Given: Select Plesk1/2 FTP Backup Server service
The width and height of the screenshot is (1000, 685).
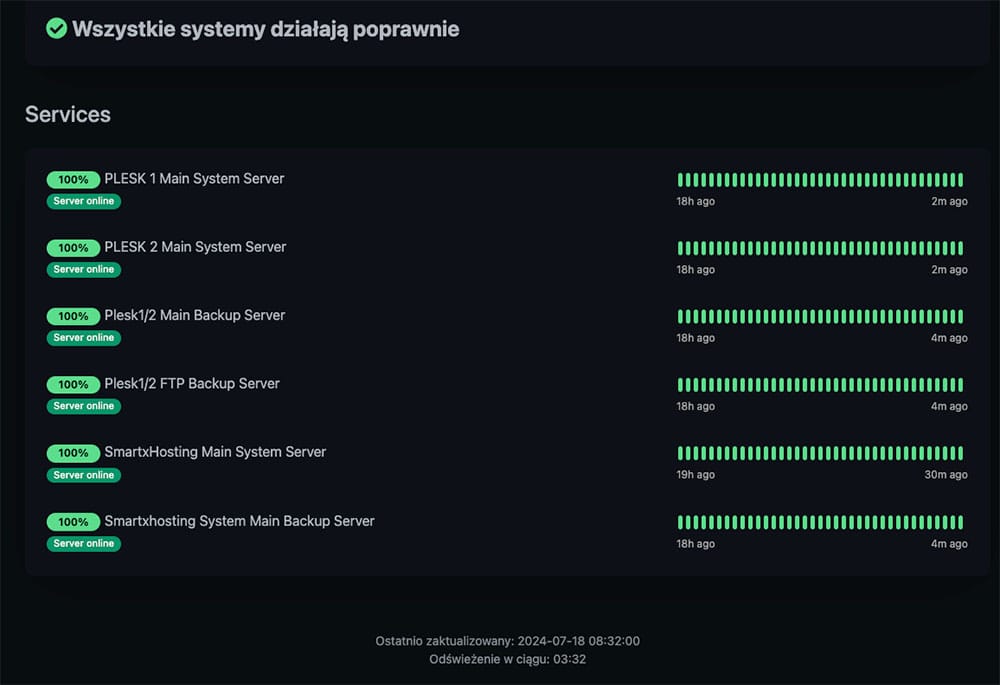Looking at the screenshot, I should [192, 384].
